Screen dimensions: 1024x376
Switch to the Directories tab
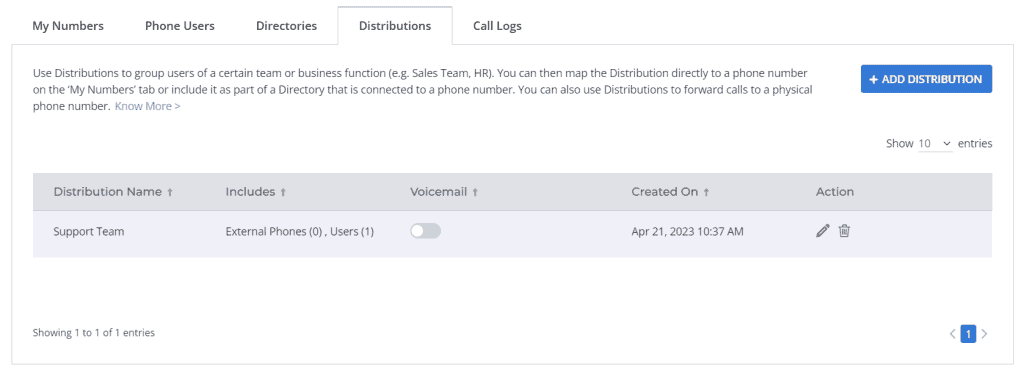pos(287,26)
